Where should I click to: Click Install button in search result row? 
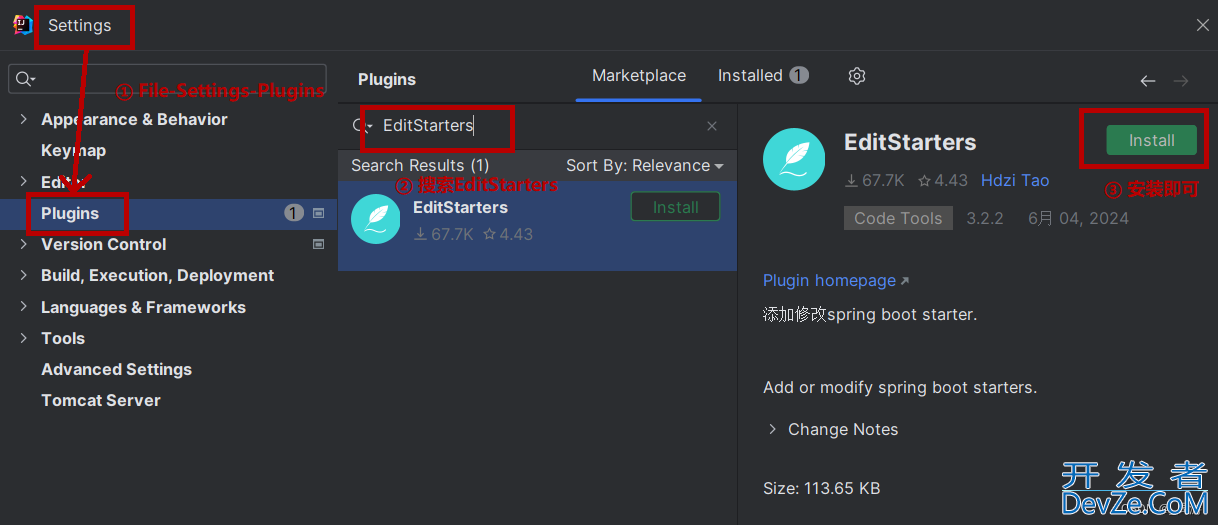pyautogui.click(x=675, y=207)
